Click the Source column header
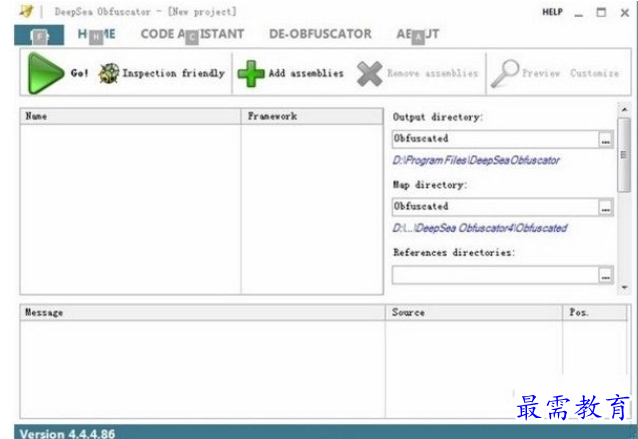 tap(474, 312)
